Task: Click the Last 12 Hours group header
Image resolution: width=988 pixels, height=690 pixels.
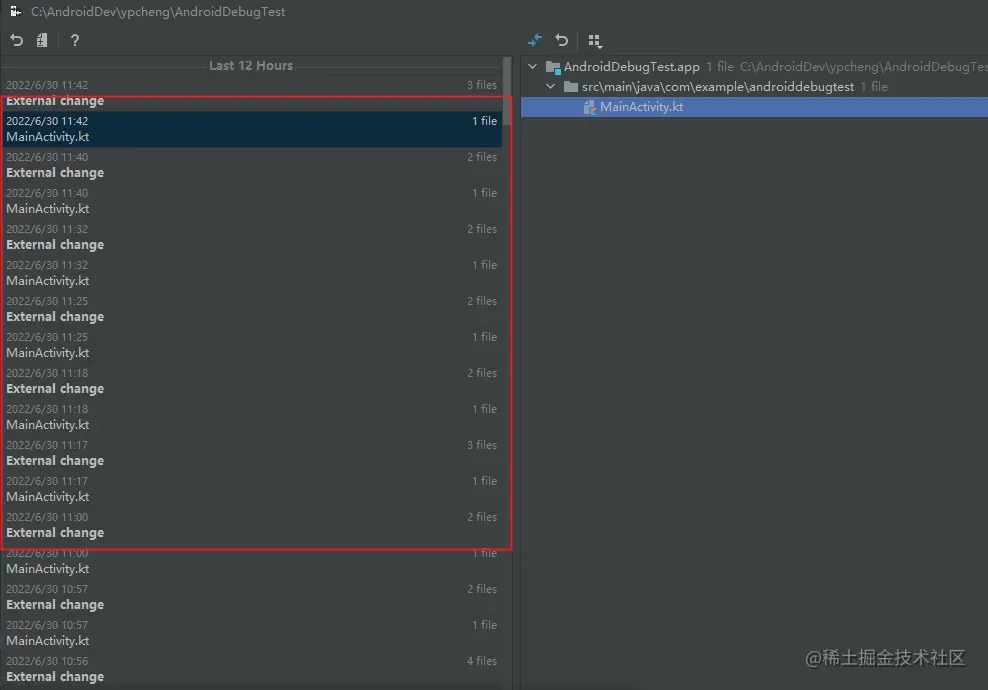Action: [x=251, y=66]
